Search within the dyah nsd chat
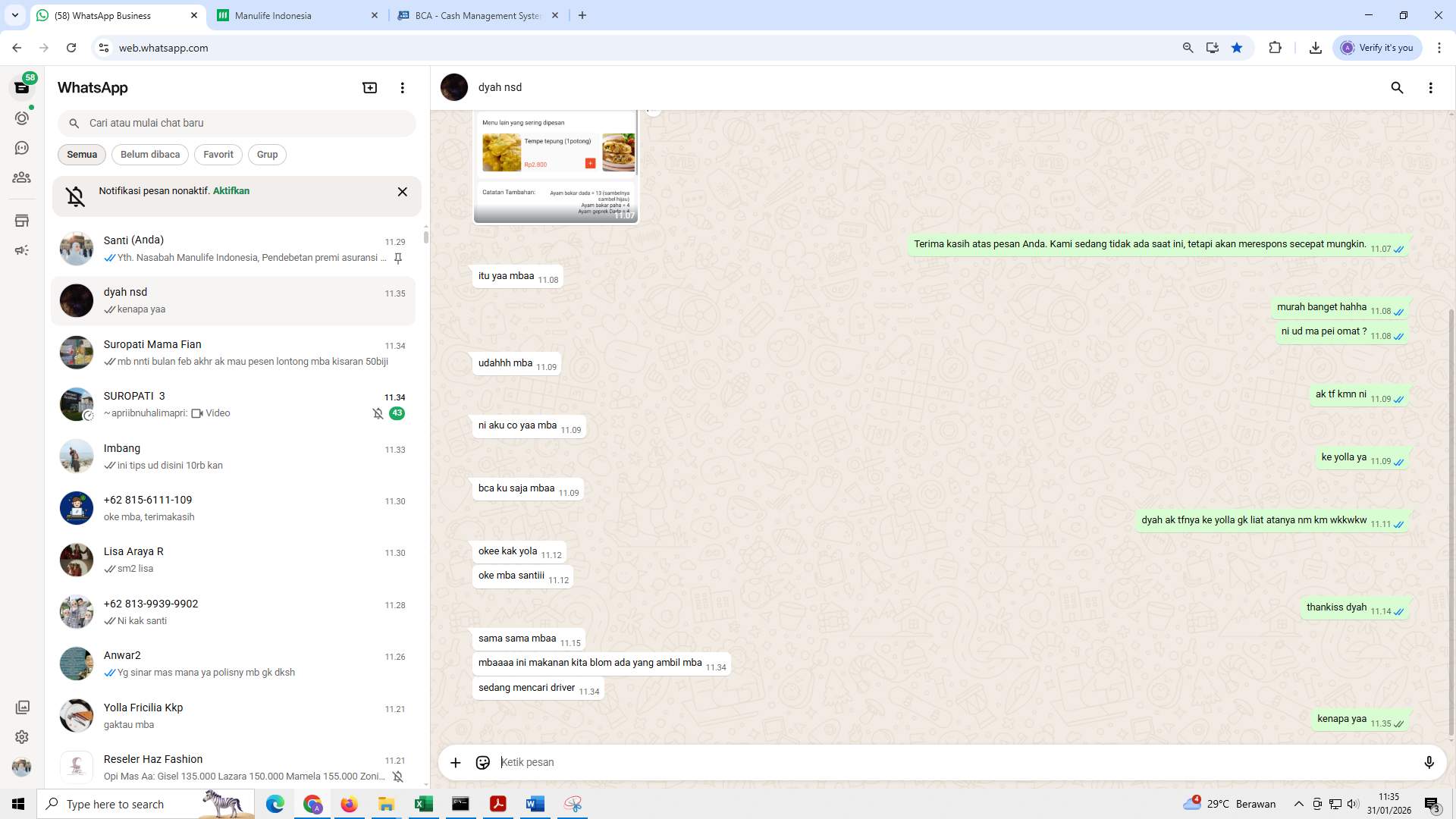 pyautogui.click(x=1398, y=87)
